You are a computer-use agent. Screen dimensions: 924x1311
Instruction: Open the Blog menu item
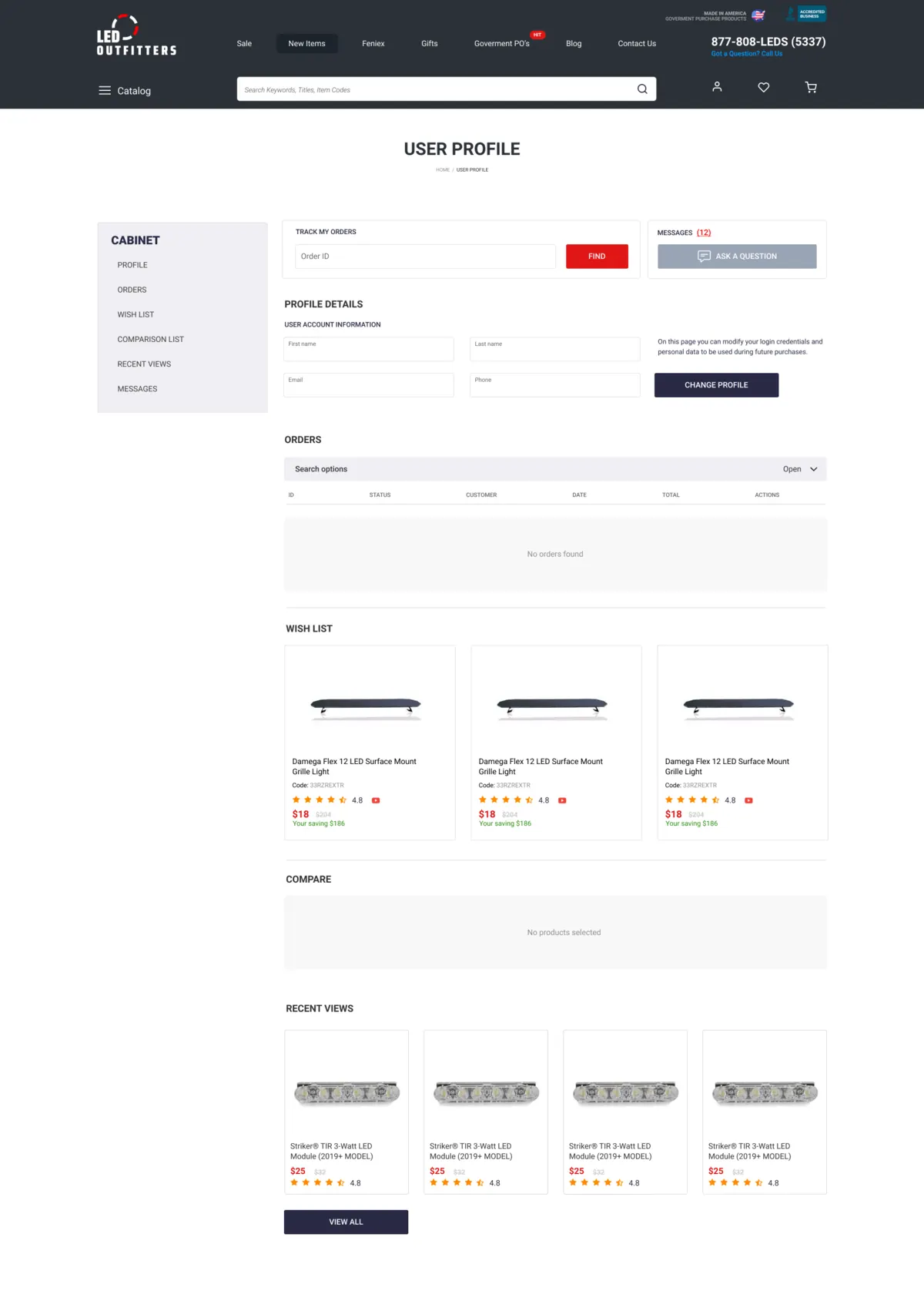574,43
